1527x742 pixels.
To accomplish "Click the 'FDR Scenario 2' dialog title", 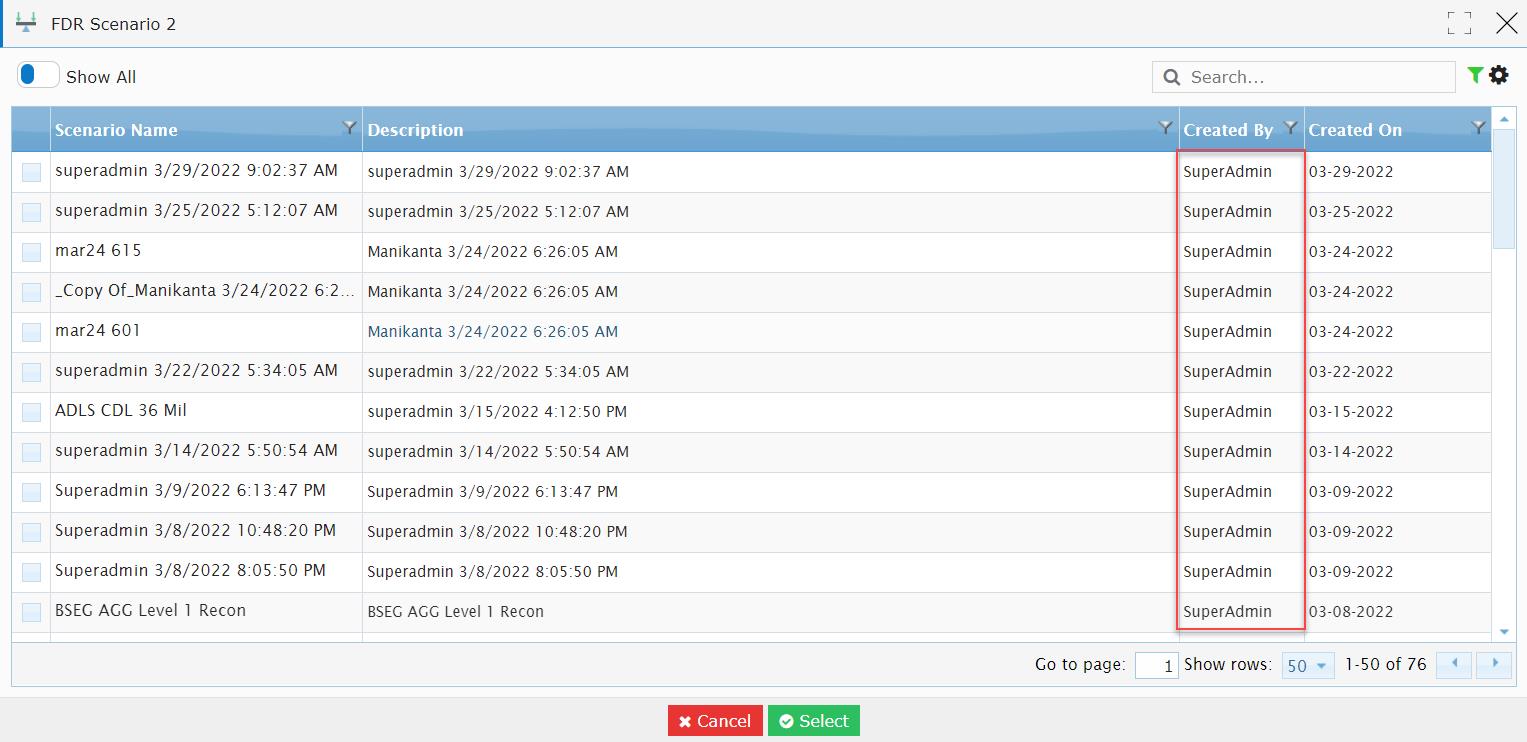I will tap(114, 24).
